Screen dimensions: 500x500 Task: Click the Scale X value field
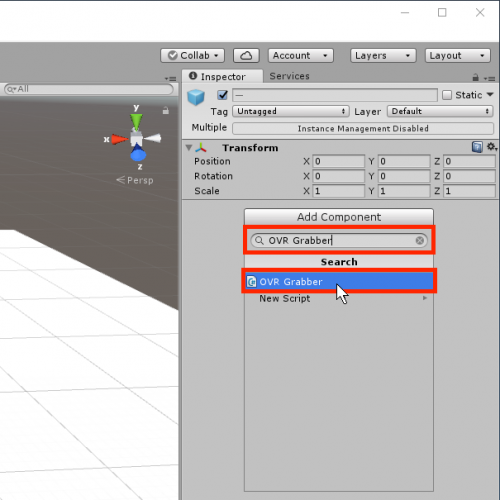coord(338,191)
